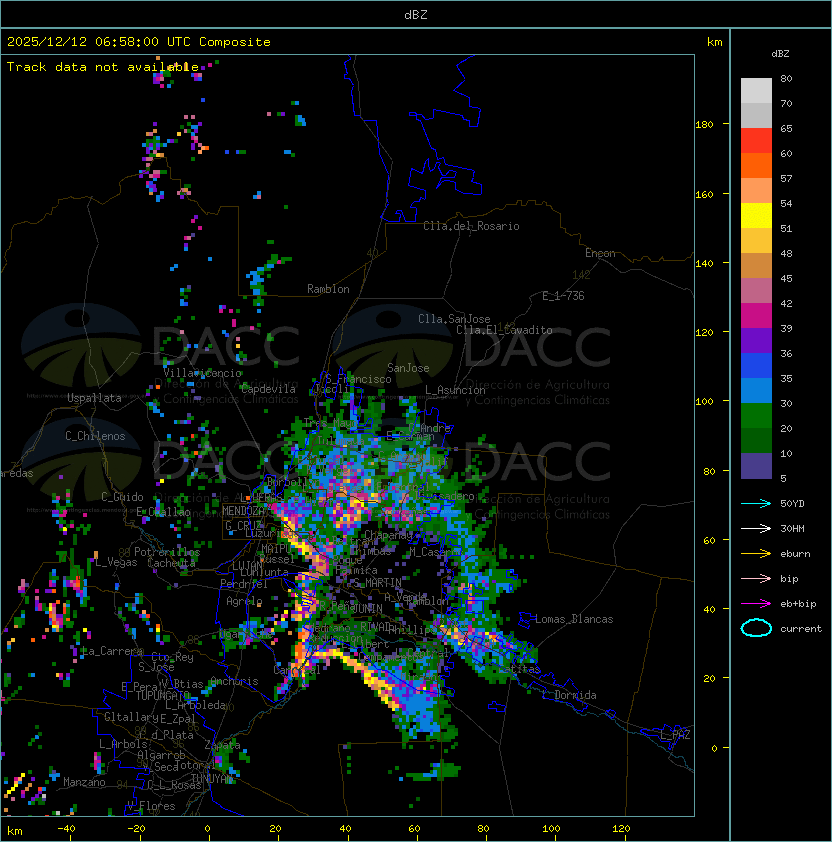Click the 'Anchoris' map label
The image size is (832, 842).
(x=234, y=681)
